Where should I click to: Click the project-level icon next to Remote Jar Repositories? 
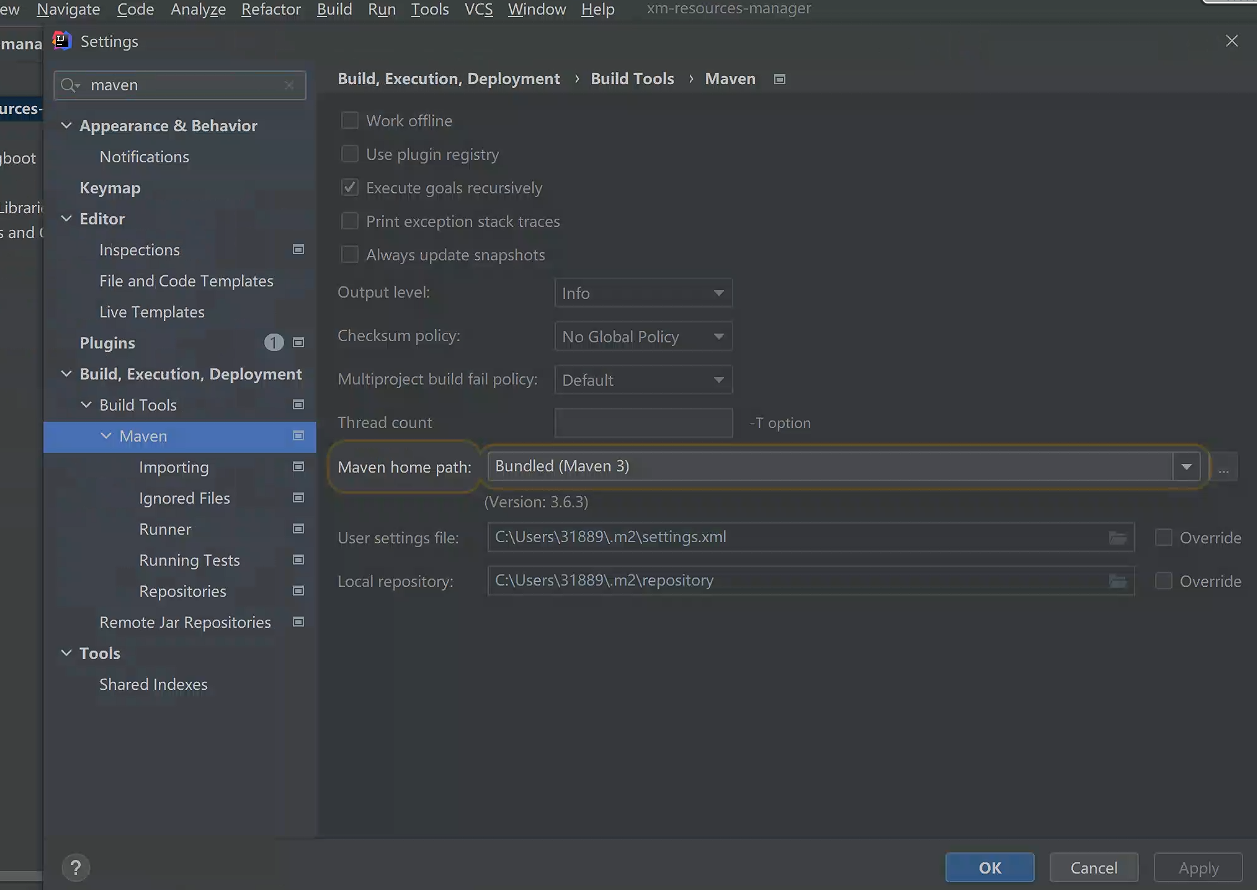click(x=298, y=621)
